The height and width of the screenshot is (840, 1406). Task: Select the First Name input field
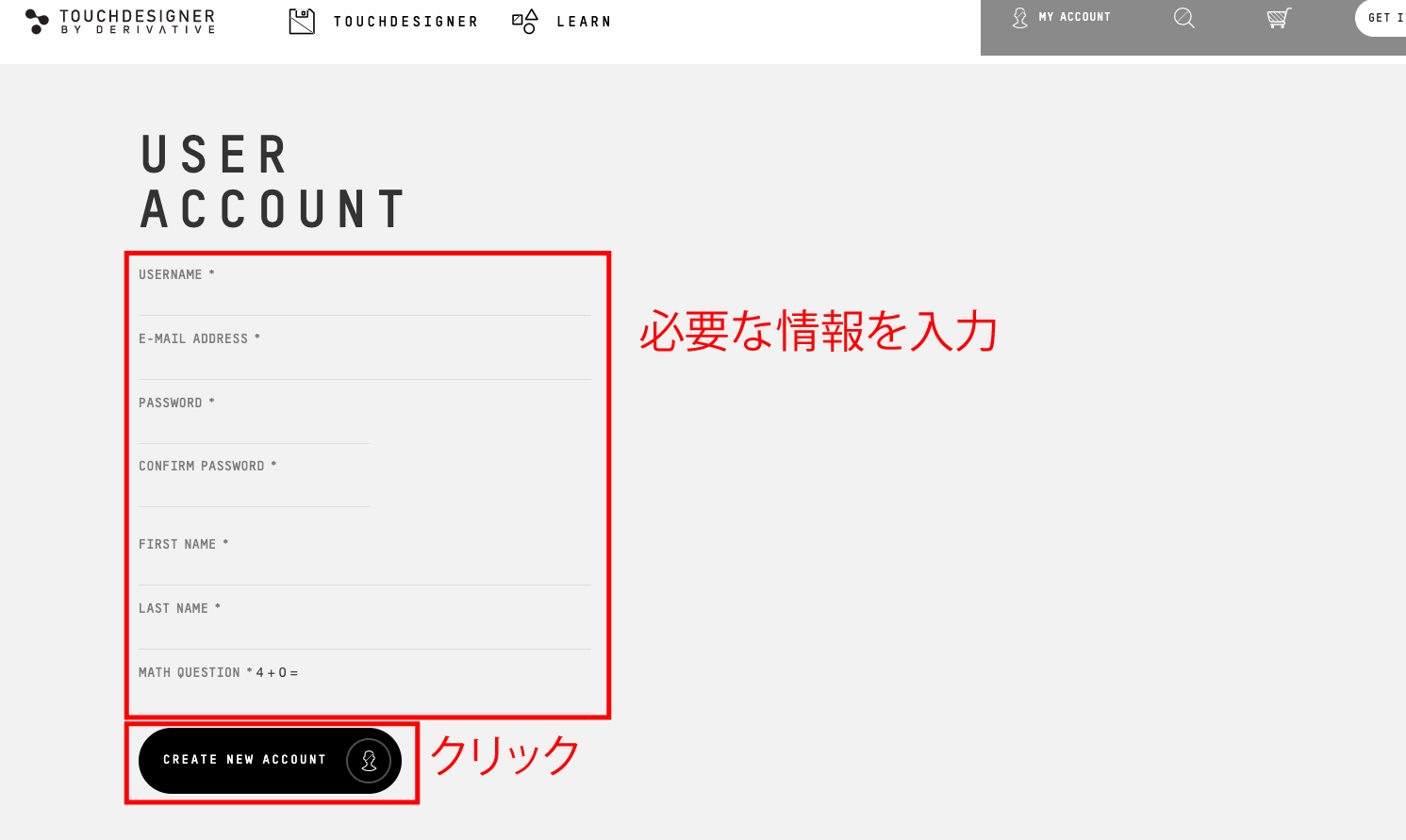[x=364, y=569]
